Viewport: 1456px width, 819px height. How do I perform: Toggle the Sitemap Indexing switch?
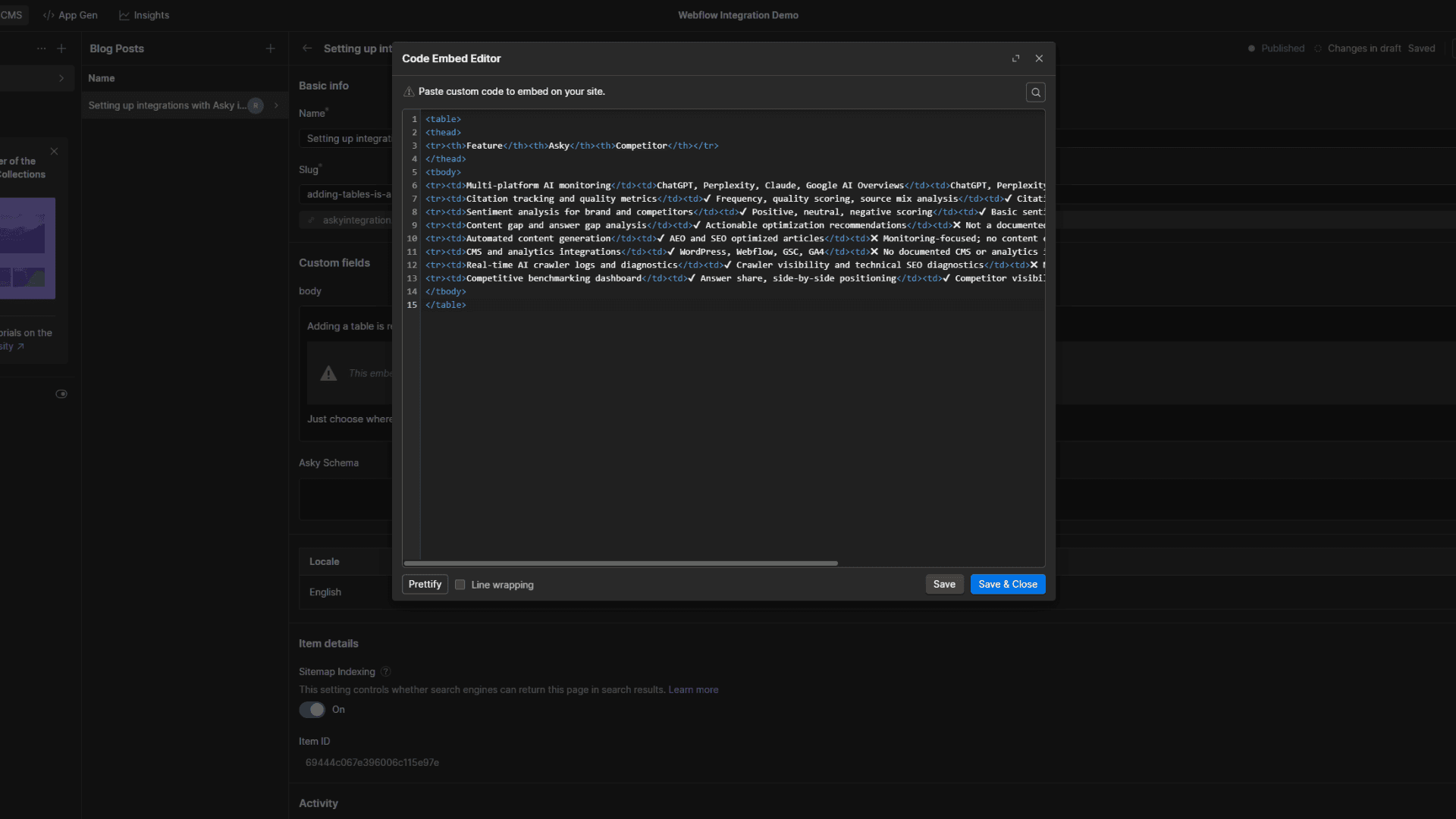pyautogui.click(x=312, y=709)
